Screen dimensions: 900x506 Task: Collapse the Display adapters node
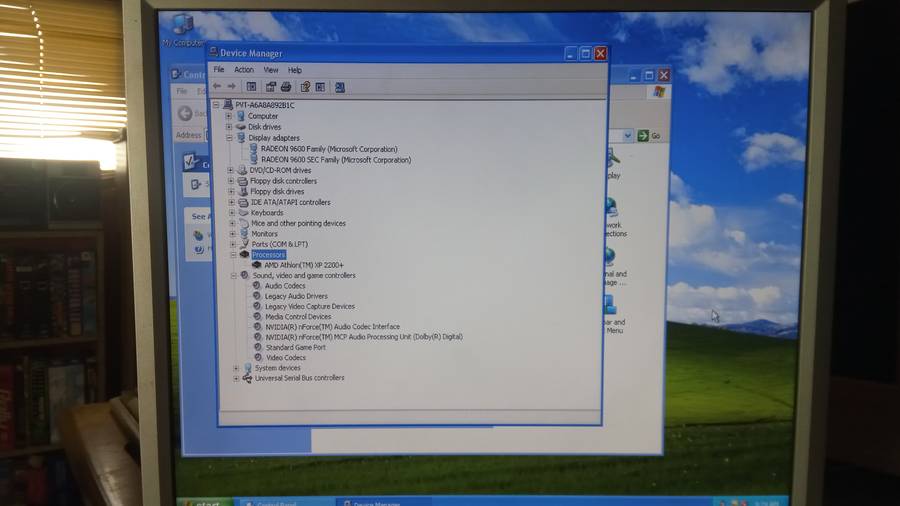pyautogui.click(x=230, y=138)
